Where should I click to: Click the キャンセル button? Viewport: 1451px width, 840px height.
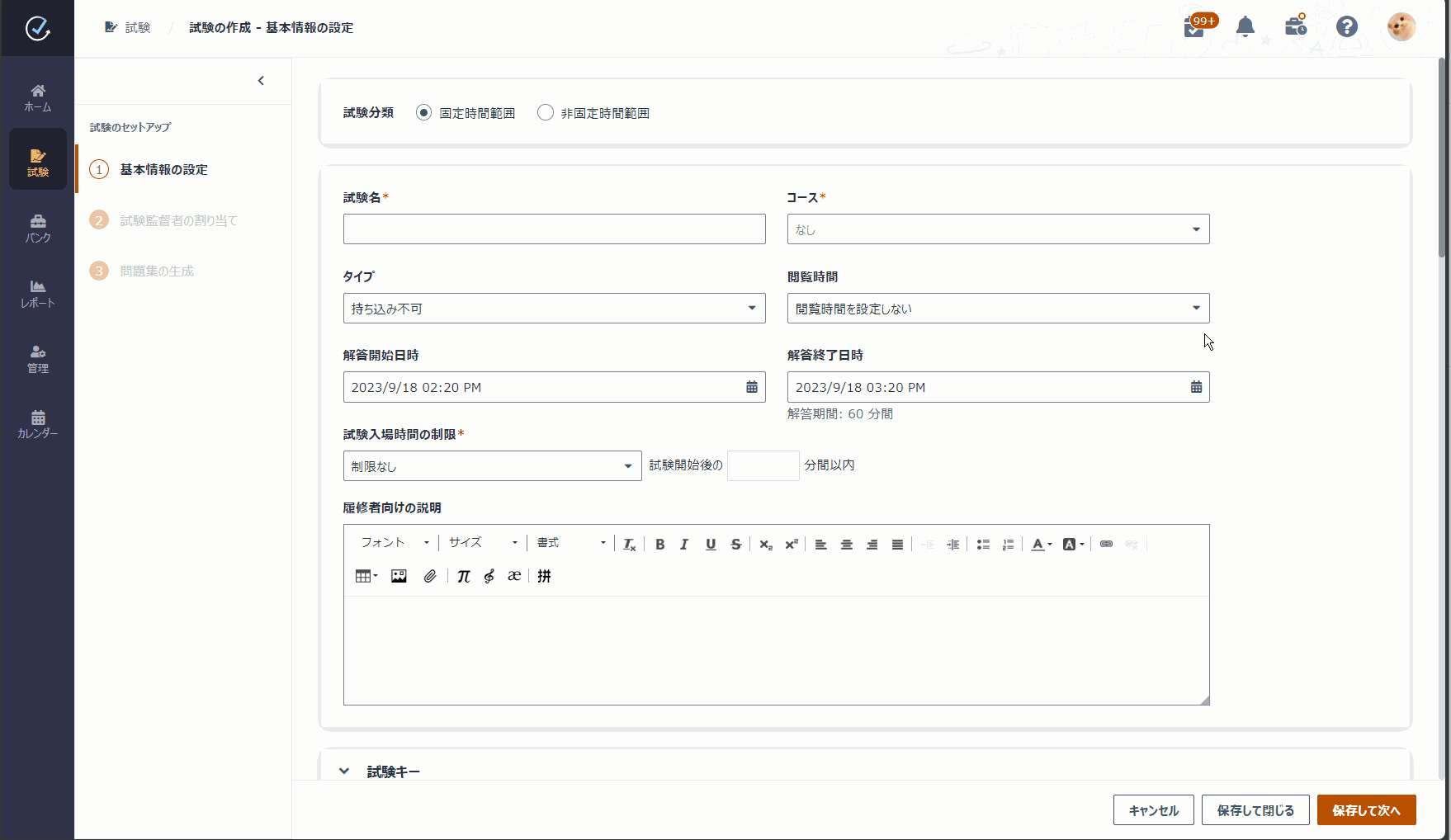click(1153, 810)
